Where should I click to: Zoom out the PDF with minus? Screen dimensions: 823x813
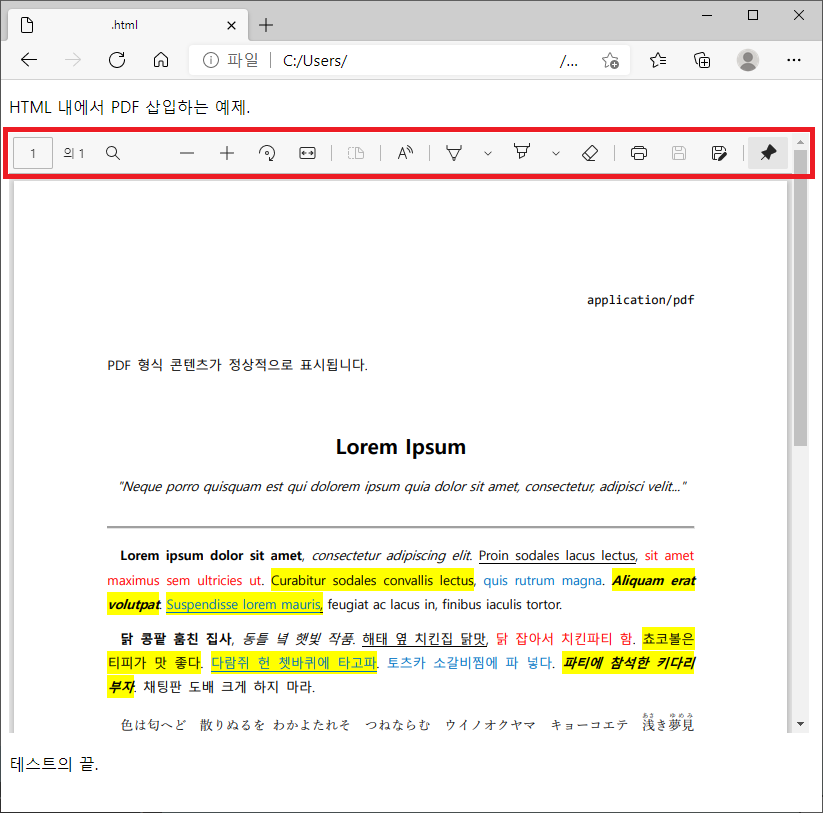(187, 153)
